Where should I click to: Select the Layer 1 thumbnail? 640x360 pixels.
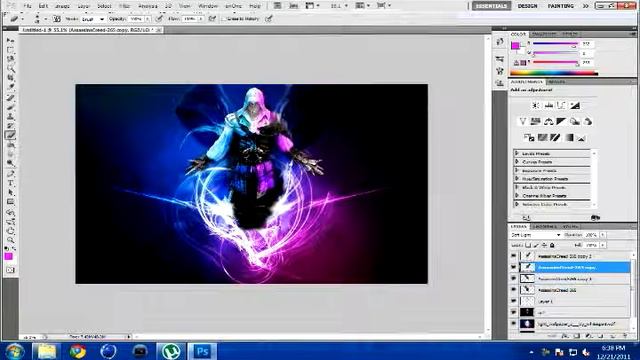(527, 301)
